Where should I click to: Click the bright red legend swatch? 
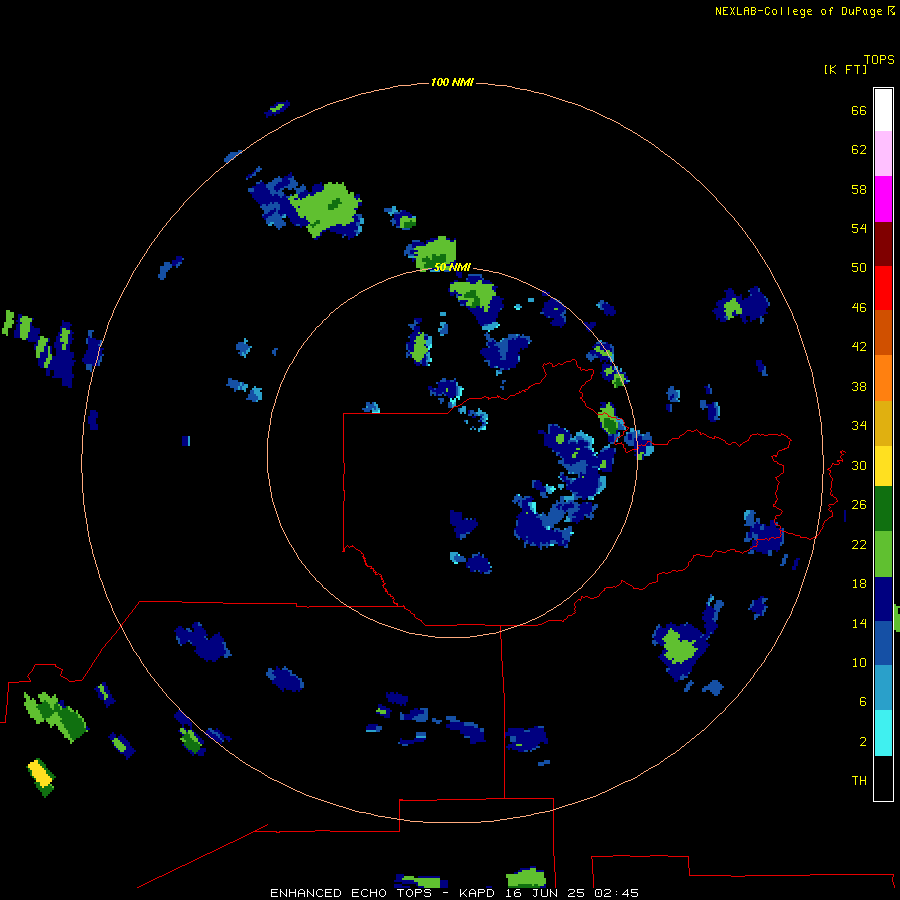(x=883, y=288)
